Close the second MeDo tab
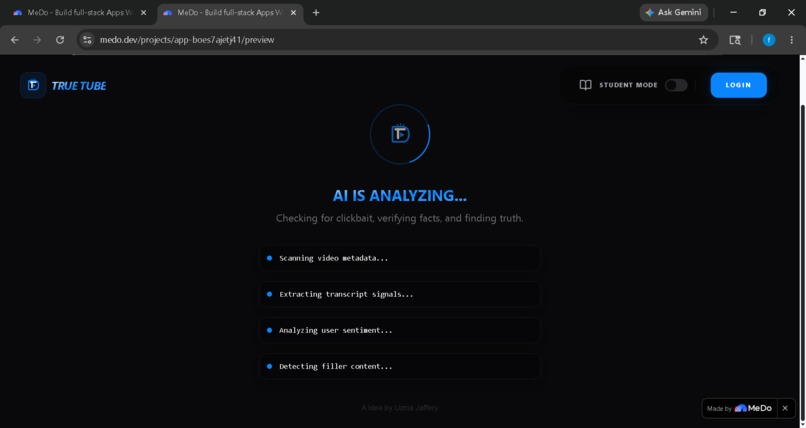Image resolution: width=806 pixels, height=428 pixels. 294,13
